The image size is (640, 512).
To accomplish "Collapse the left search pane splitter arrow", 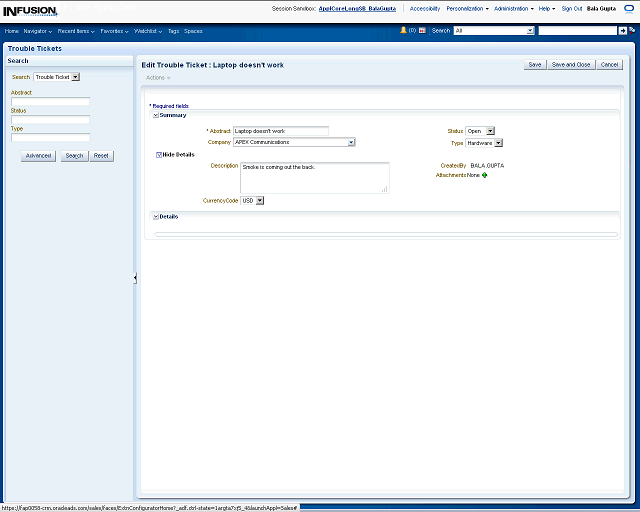I will click(x=135, y=278).
